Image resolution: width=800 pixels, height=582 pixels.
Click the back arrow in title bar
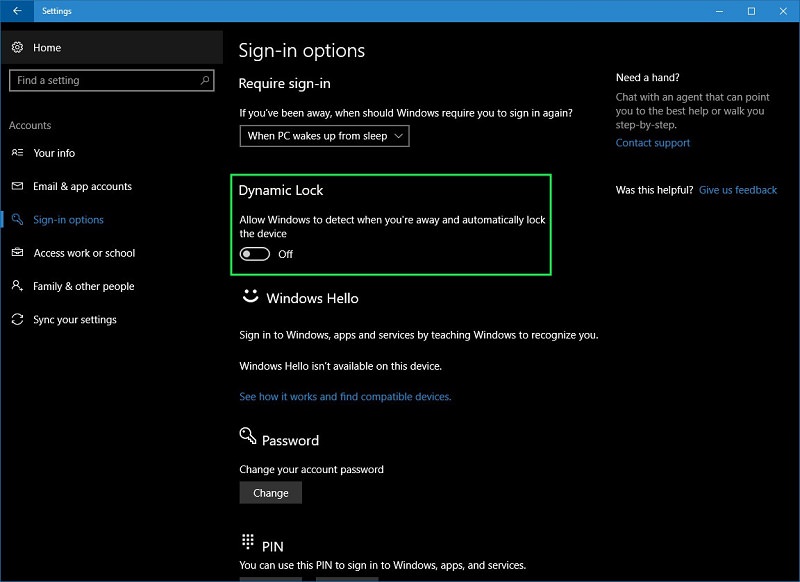[17, 11]
